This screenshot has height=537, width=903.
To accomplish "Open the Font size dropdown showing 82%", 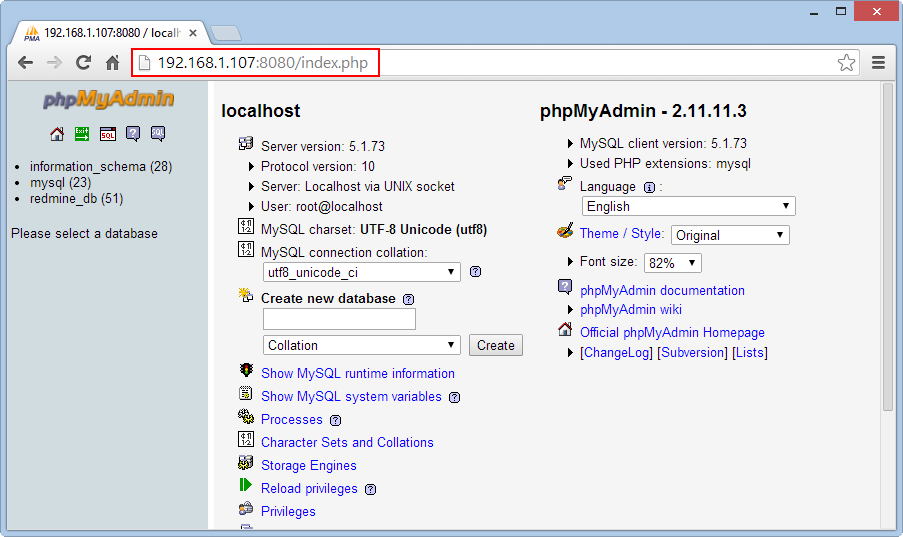I will (x=673, y=263).
